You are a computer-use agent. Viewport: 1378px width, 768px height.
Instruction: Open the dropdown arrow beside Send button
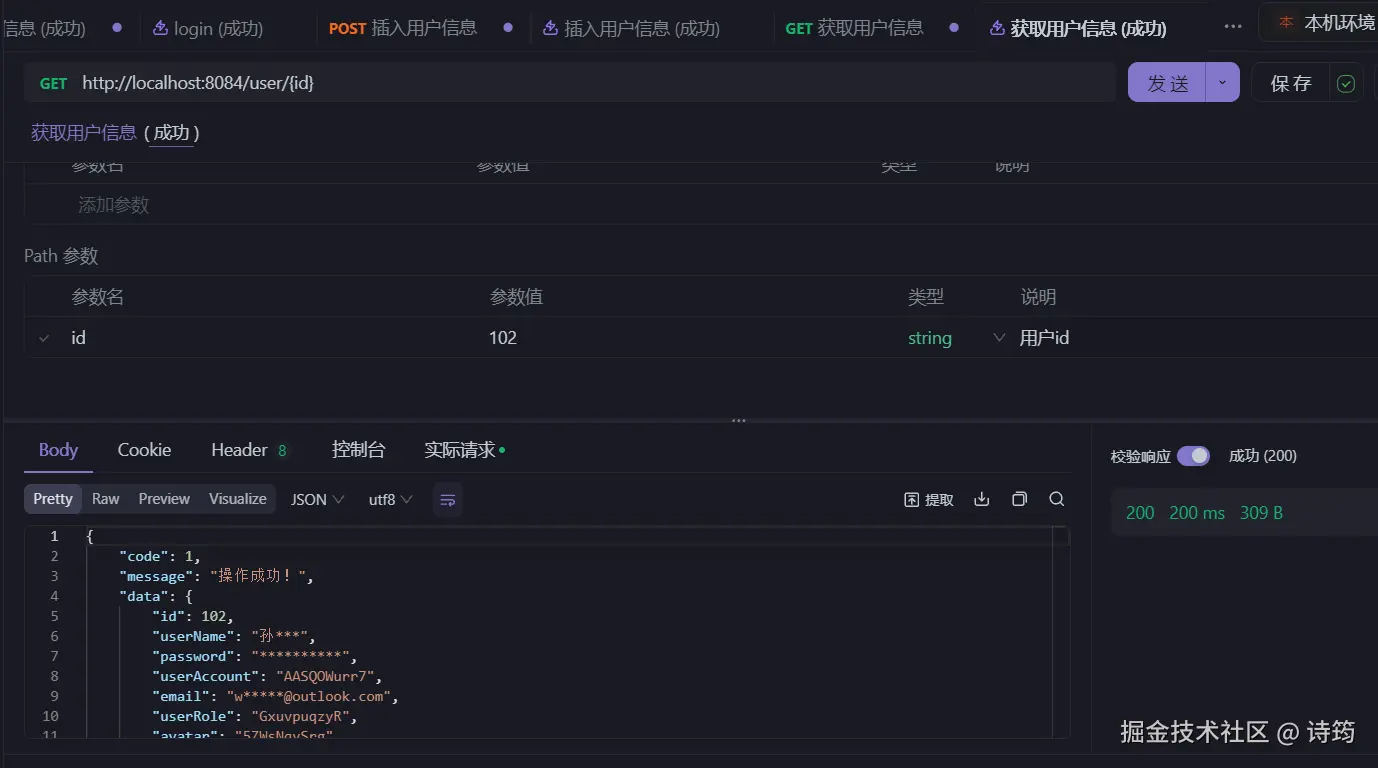[1223, 83]
